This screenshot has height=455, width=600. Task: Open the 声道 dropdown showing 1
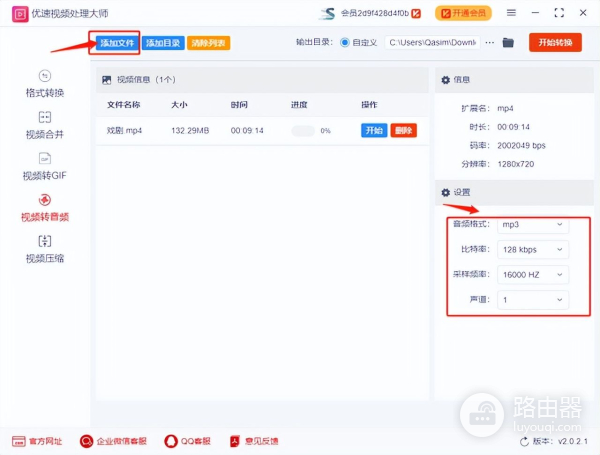point(533,300)
